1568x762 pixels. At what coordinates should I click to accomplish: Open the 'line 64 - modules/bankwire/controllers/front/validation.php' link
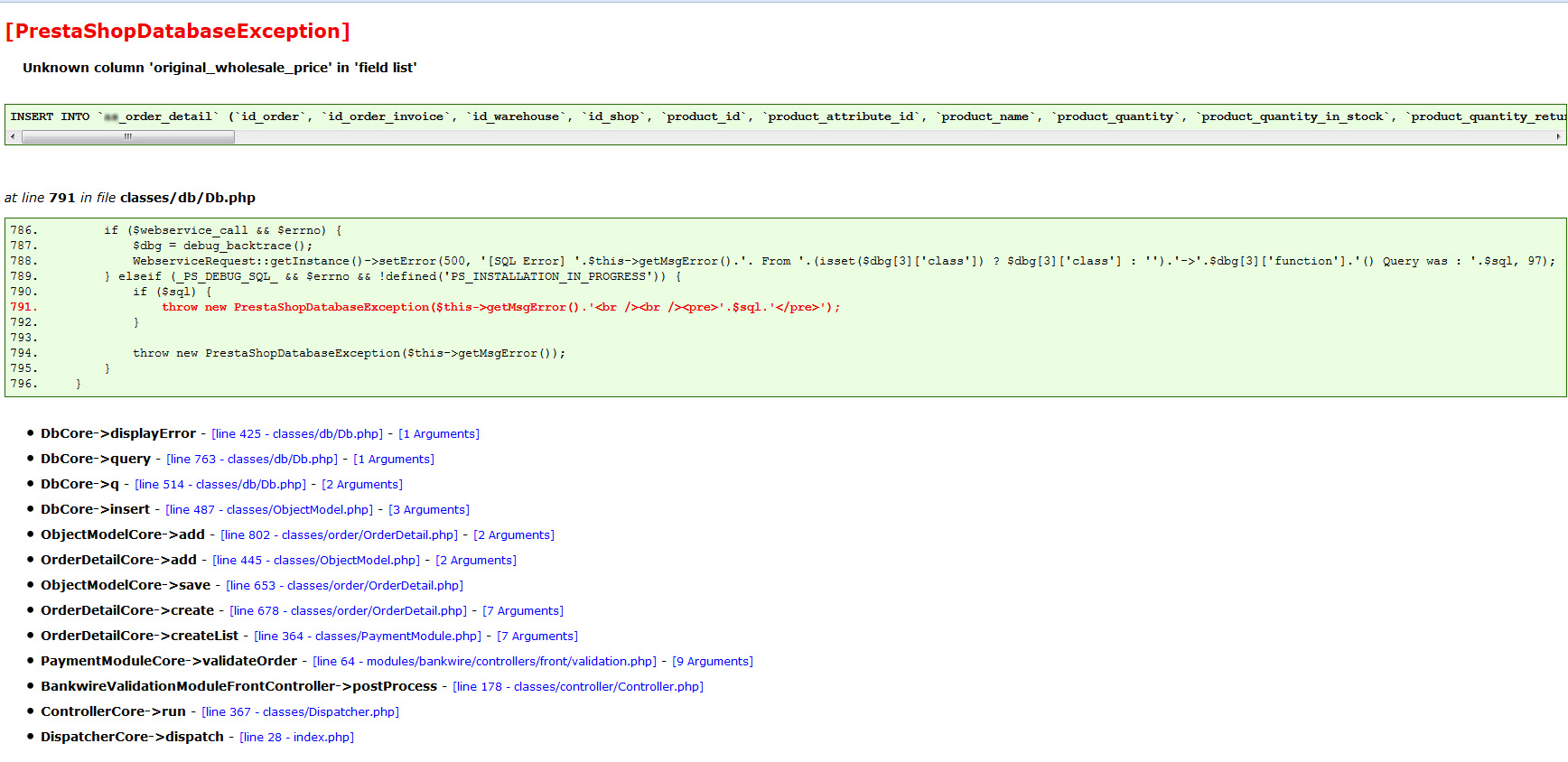pos(485,662)
